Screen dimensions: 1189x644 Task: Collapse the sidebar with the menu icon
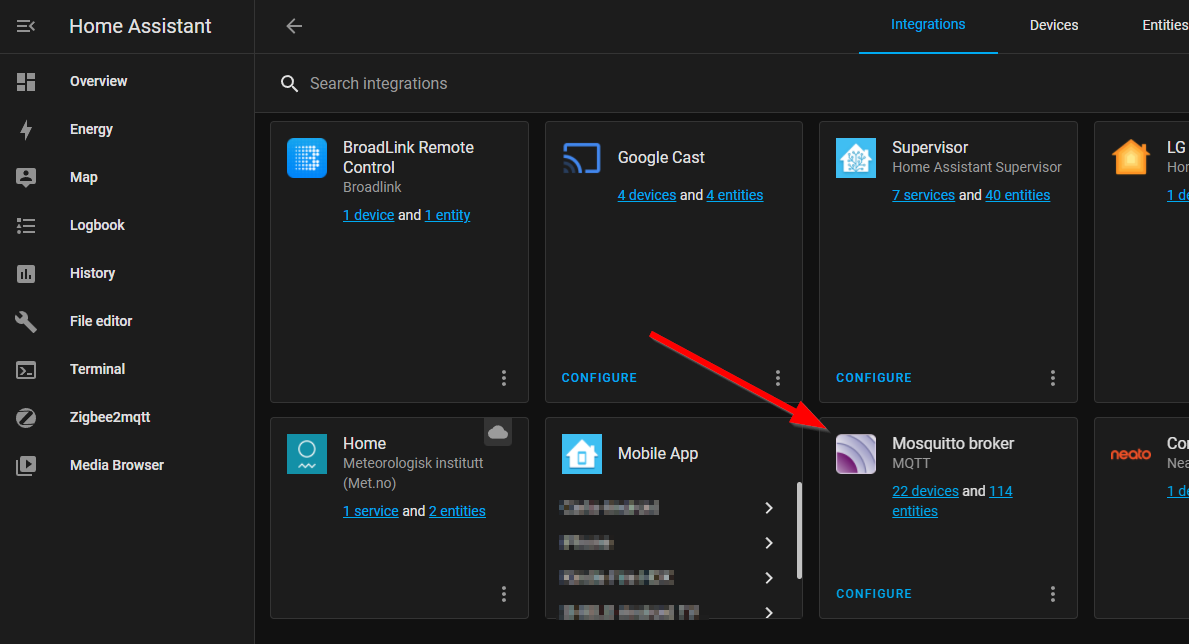click(x=26, y=27)
